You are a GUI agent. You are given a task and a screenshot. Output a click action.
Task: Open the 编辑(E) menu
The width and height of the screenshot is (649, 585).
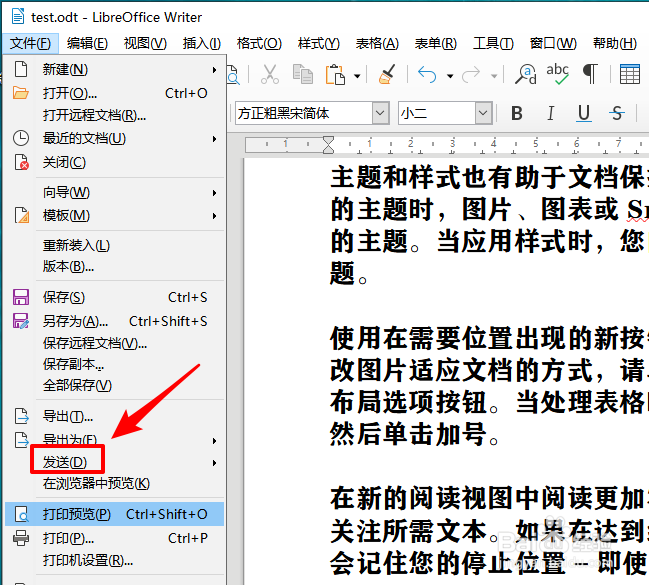point(87,43)
